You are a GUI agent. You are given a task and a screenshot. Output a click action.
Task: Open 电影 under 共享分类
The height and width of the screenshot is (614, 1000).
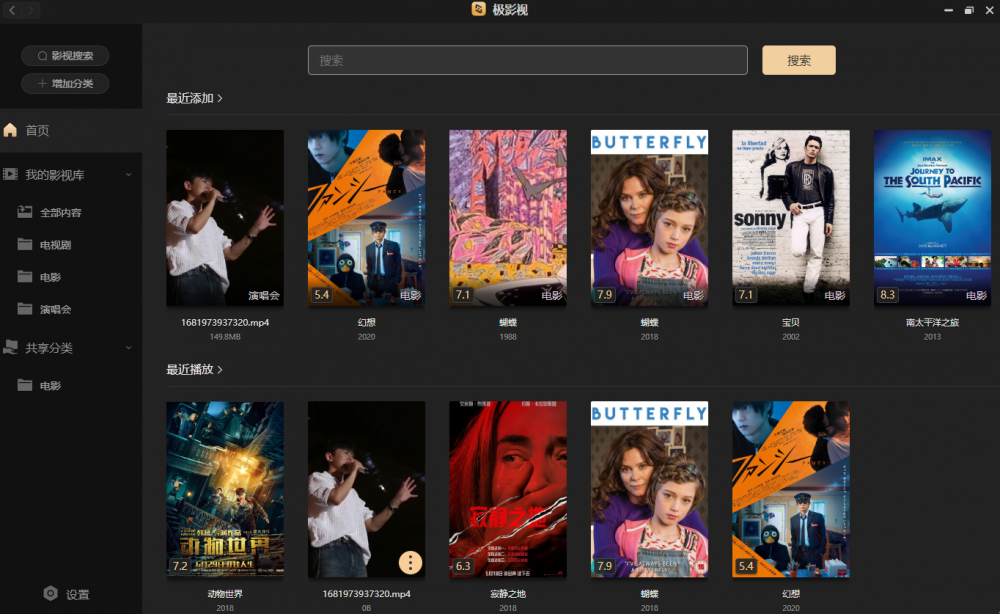50,386
